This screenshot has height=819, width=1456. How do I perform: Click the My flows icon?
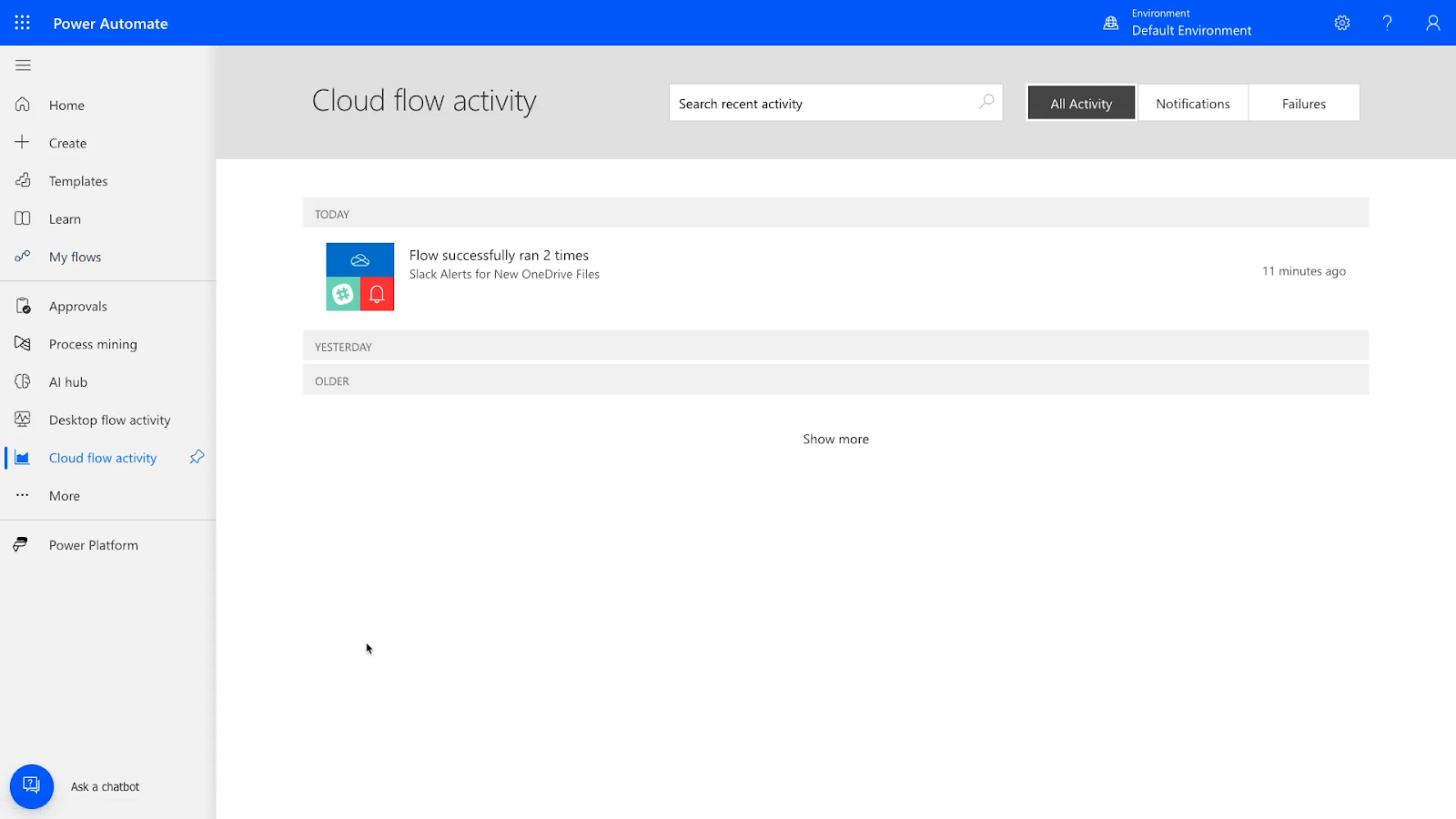(23, 257)
